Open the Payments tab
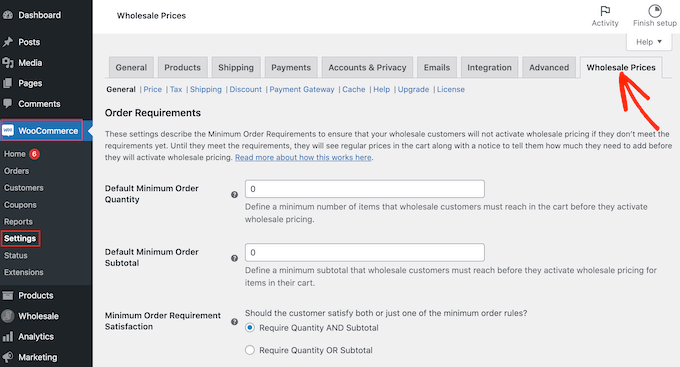Image resolution: width=680 pixels, height=367 pixels. point(291,68)
